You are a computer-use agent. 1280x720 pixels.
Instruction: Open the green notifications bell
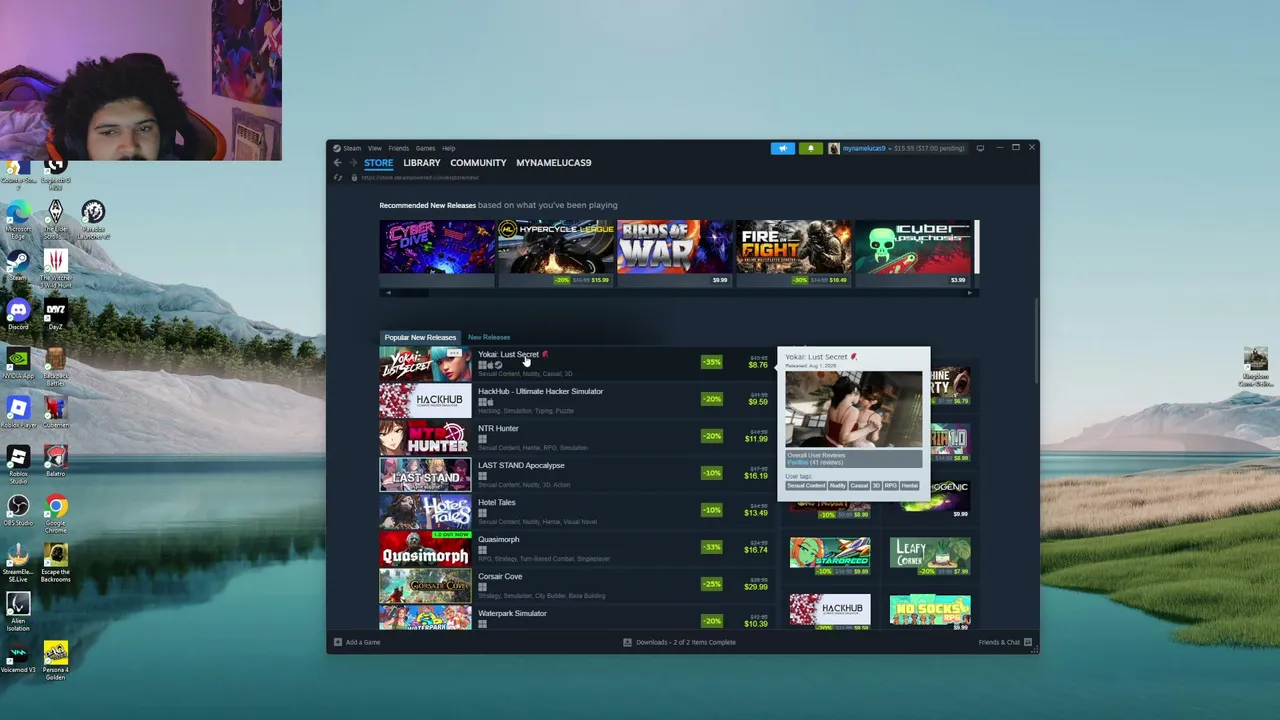(810, 148)
